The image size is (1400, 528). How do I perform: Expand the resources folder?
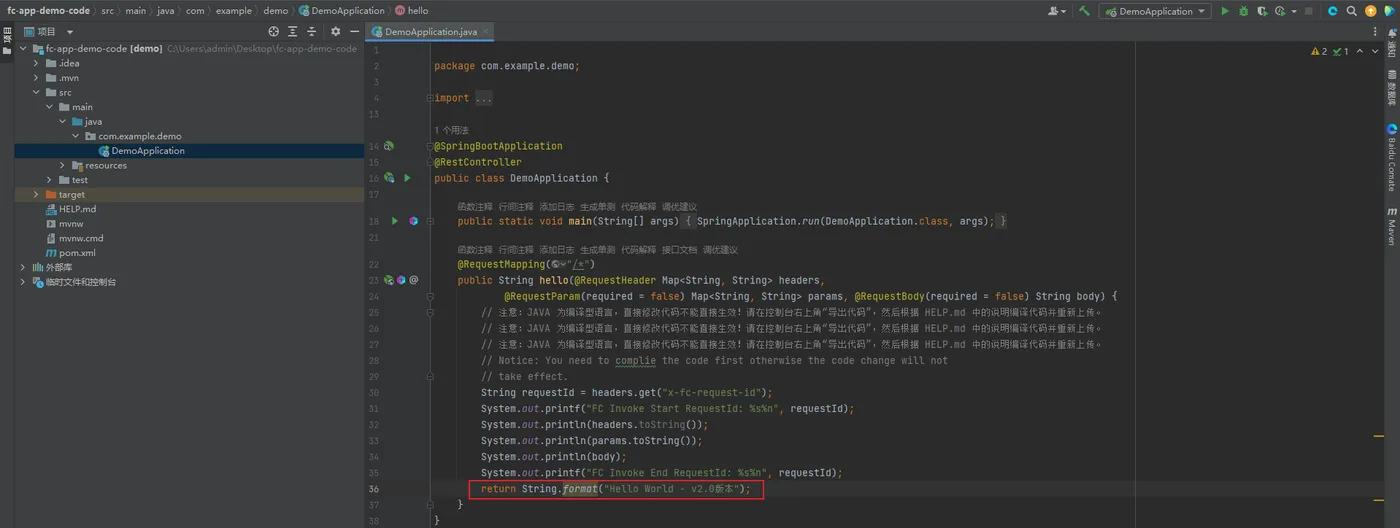pos(63,165)
